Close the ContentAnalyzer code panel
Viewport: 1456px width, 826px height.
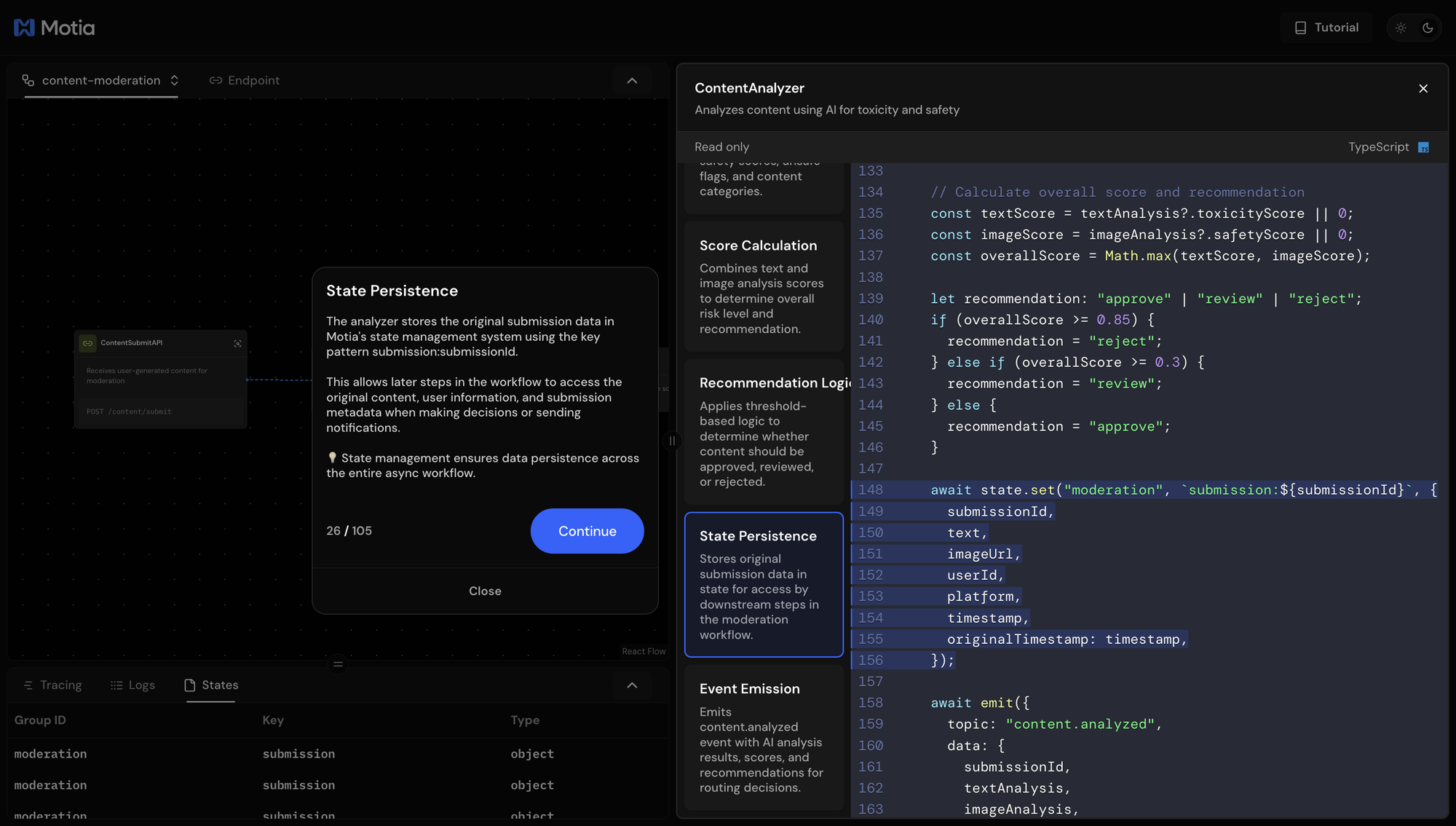pos(1423,89)
